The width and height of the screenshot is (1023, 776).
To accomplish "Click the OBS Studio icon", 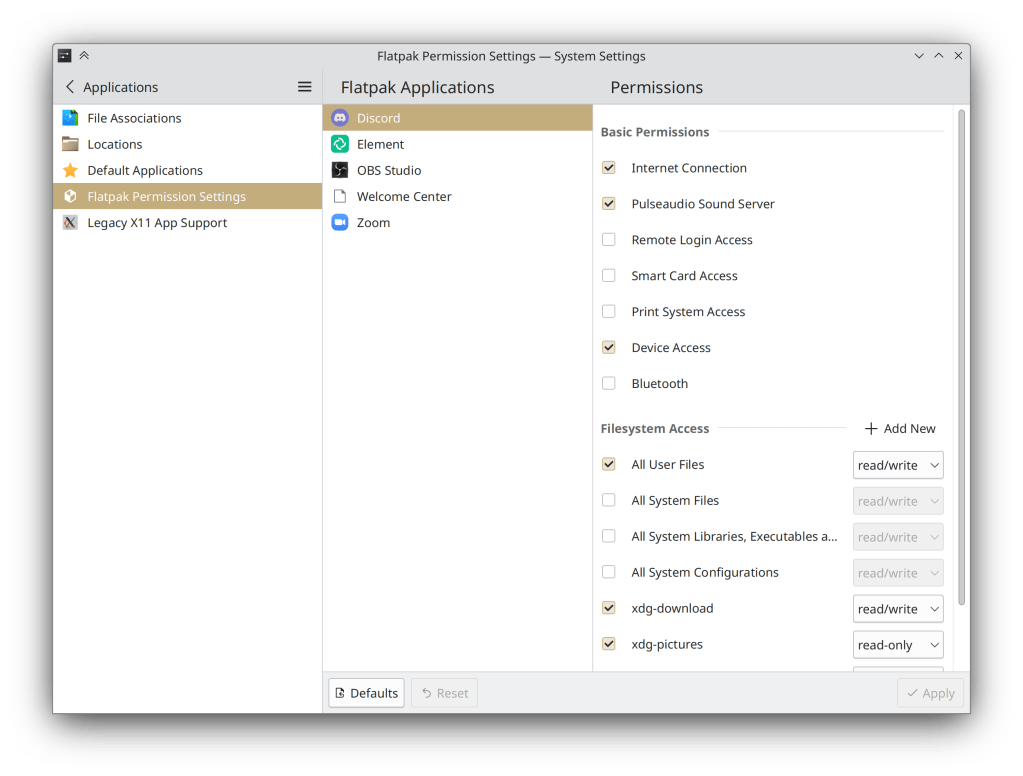I will tap(341, 170).
